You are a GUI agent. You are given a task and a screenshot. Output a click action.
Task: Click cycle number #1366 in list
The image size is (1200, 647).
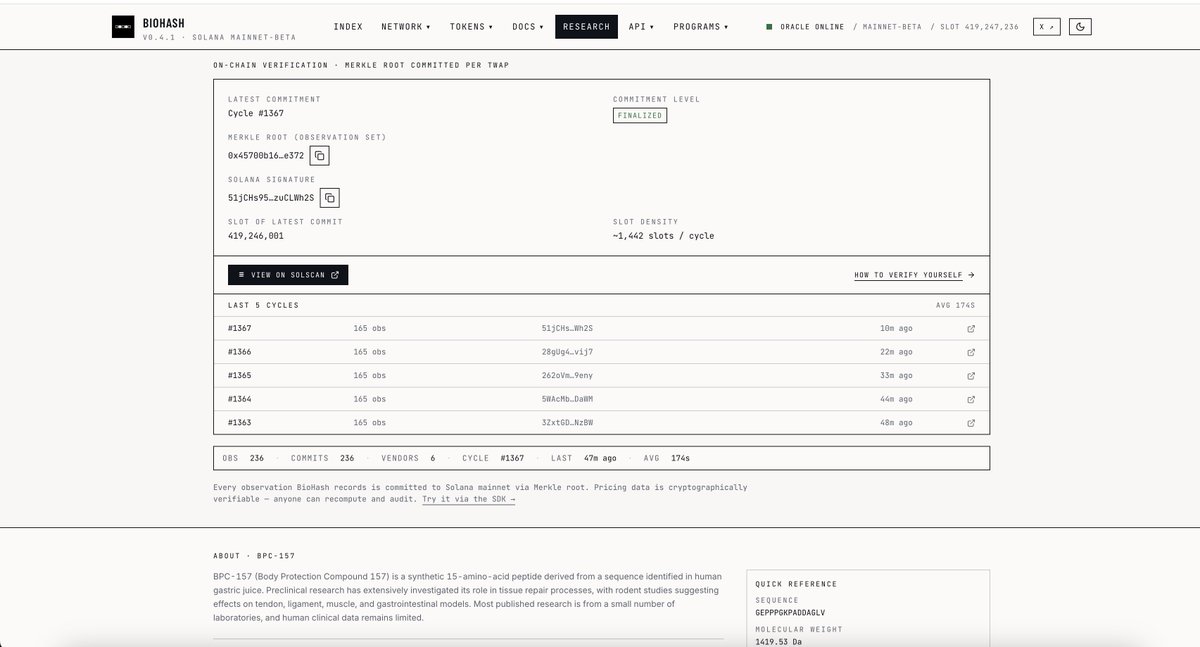click(x=240, y=352)
